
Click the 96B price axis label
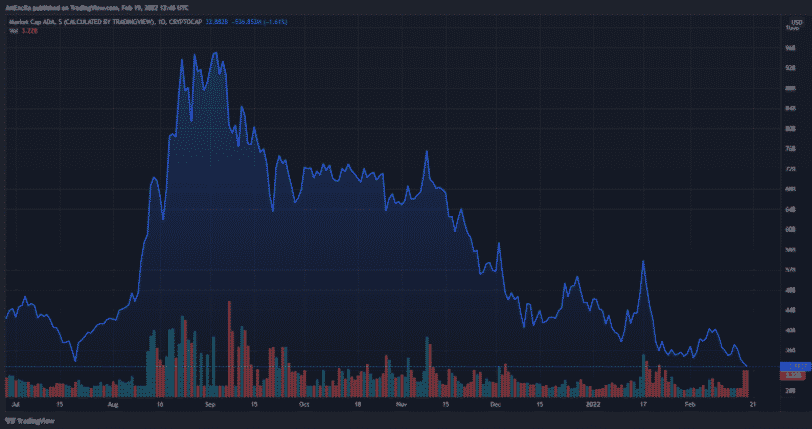tap(790, 48)
